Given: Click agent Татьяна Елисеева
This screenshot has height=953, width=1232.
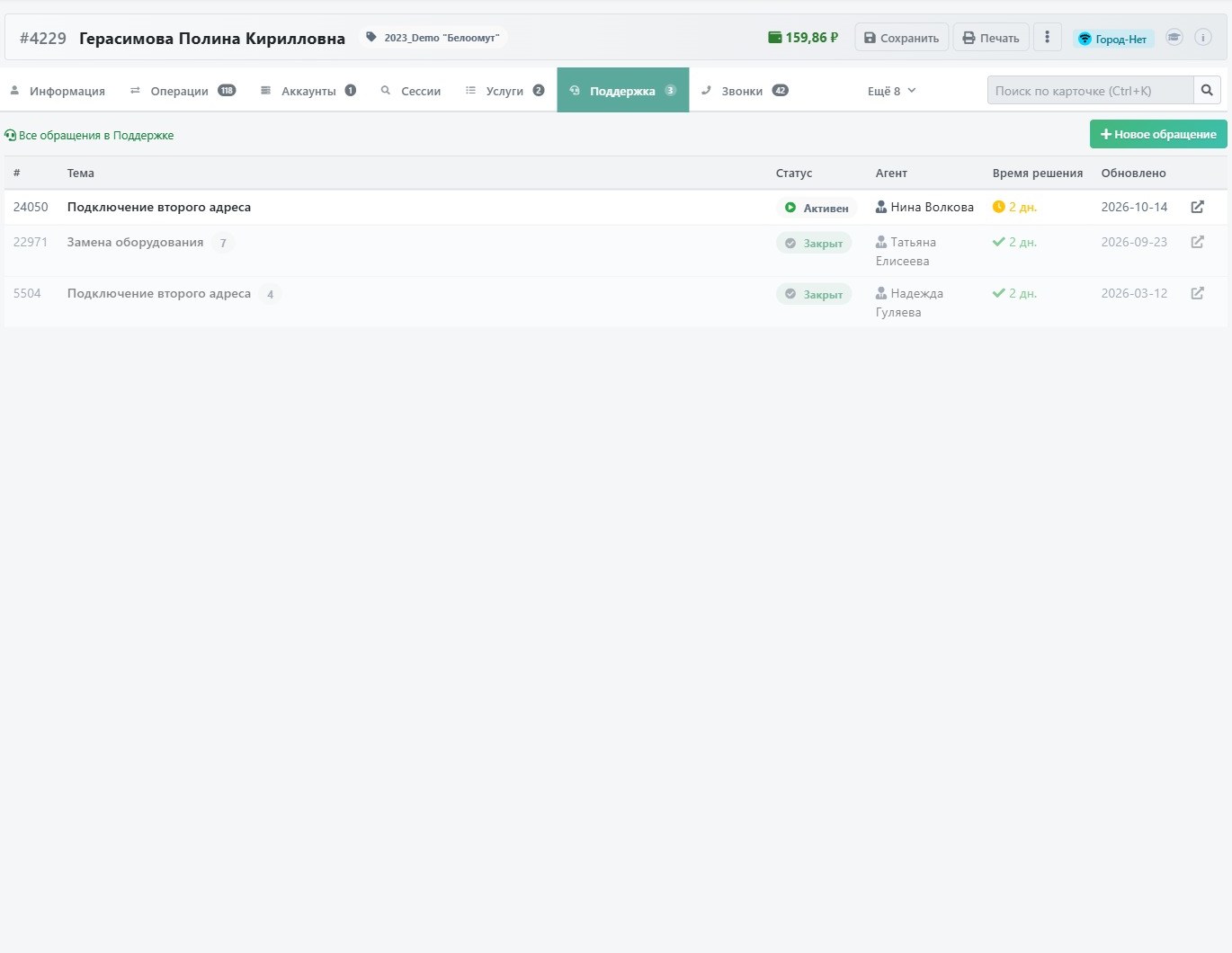Looking at the screenshot, I should (906, 252).
